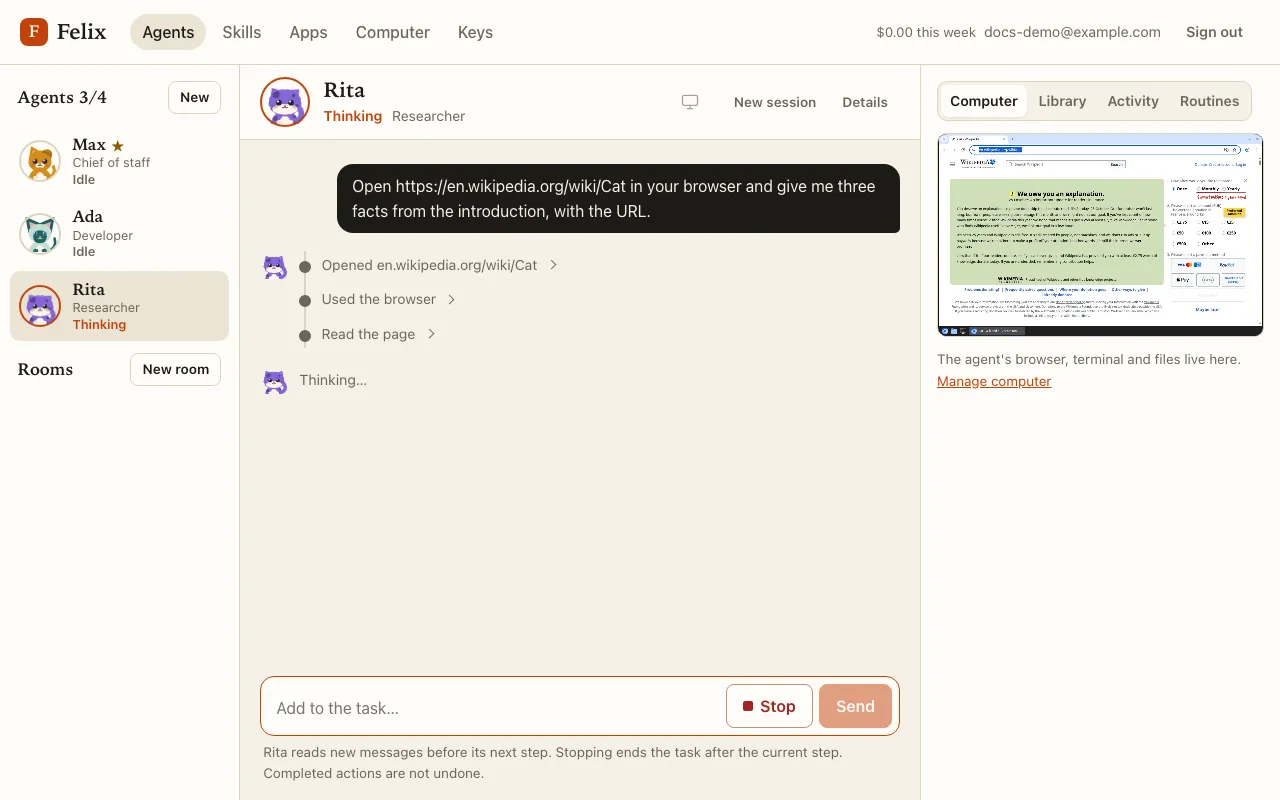Stop the running task

coord(769,706)
